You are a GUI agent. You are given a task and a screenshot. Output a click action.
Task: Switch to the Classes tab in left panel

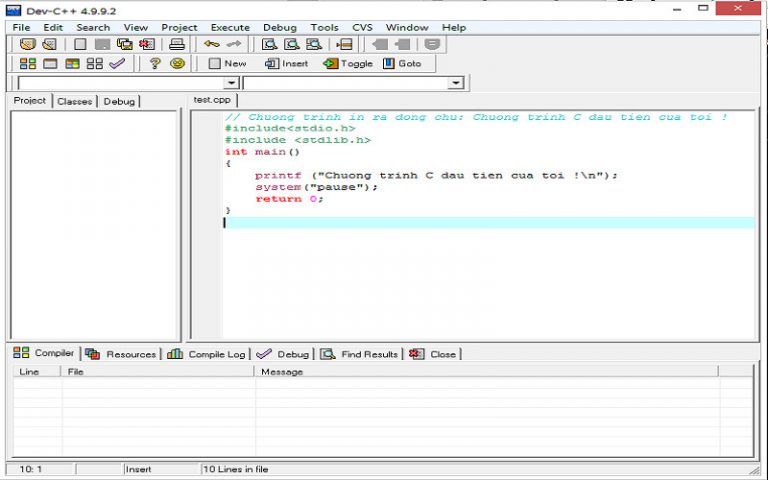point(74,101)
